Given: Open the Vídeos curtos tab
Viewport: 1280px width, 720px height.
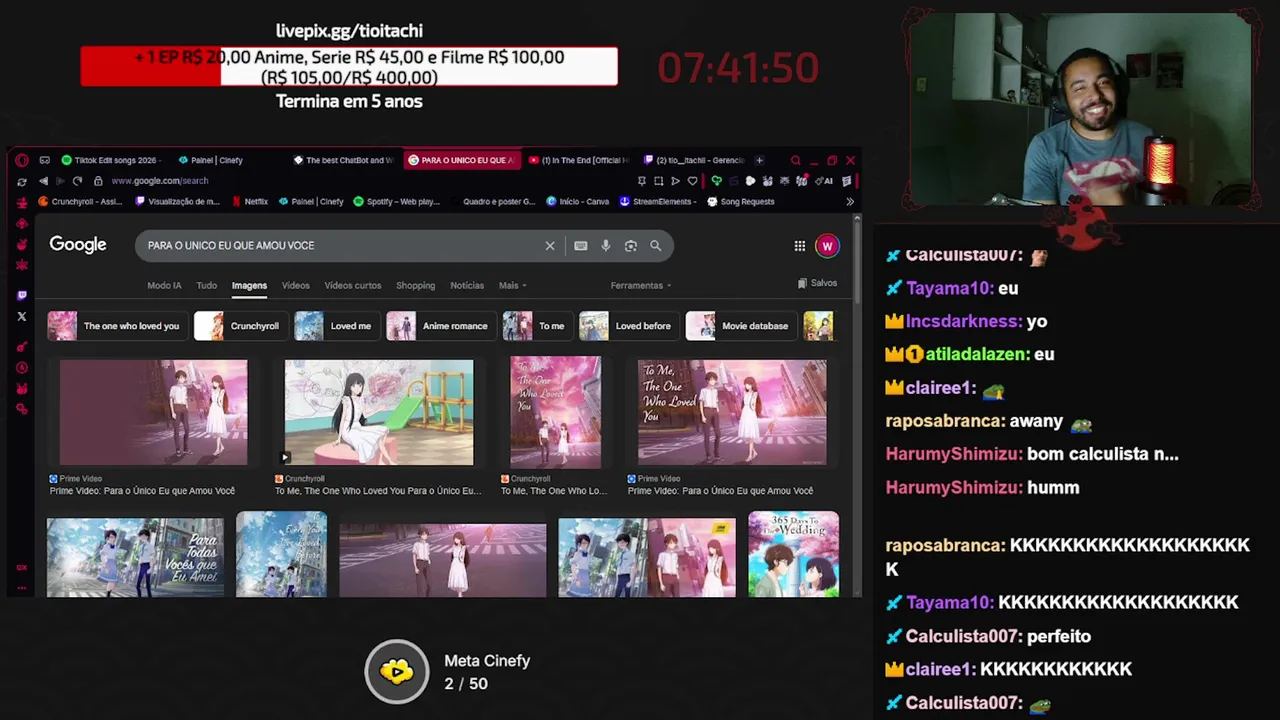Looking at the screenshot, I should tap(353, 286).
